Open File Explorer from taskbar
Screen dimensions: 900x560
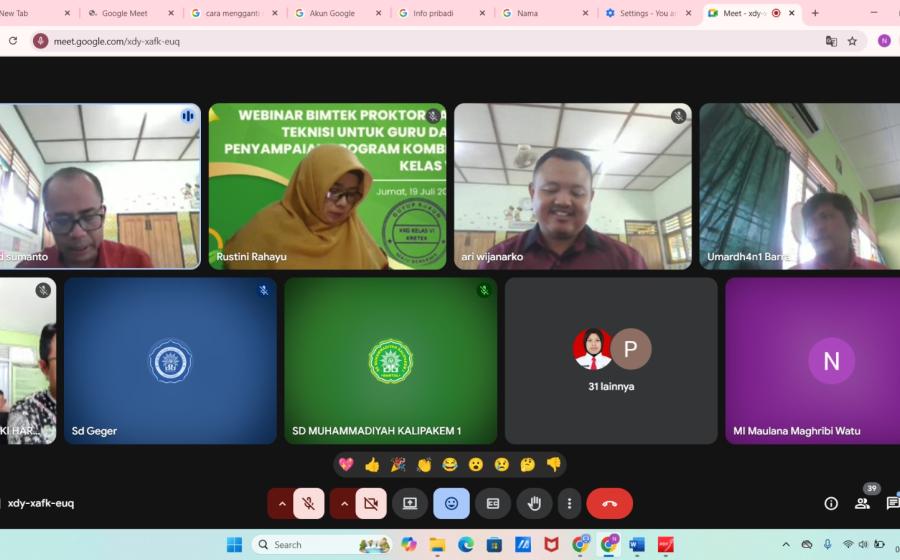[x=437, y=545]
